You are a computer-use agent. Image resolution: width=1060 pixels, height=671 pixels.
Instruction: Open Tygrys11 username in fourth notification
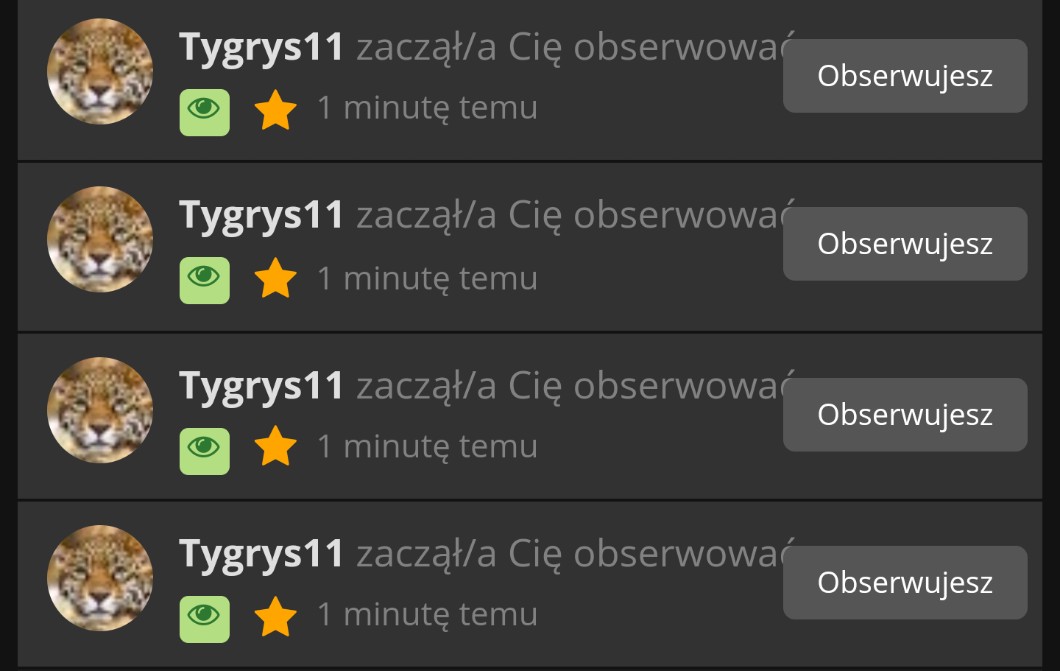[x=261, y=555]
